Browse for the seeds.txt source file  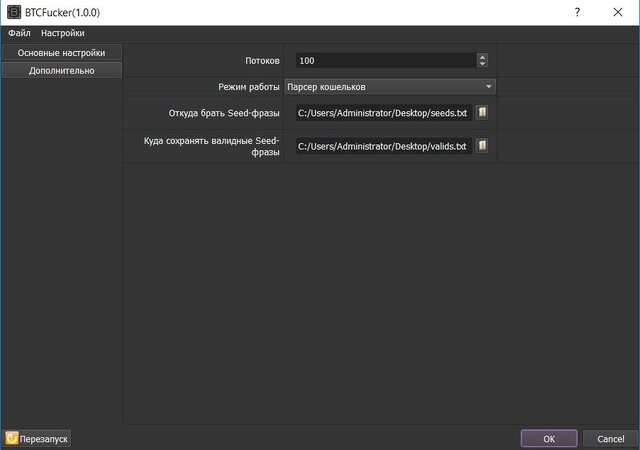482,112
